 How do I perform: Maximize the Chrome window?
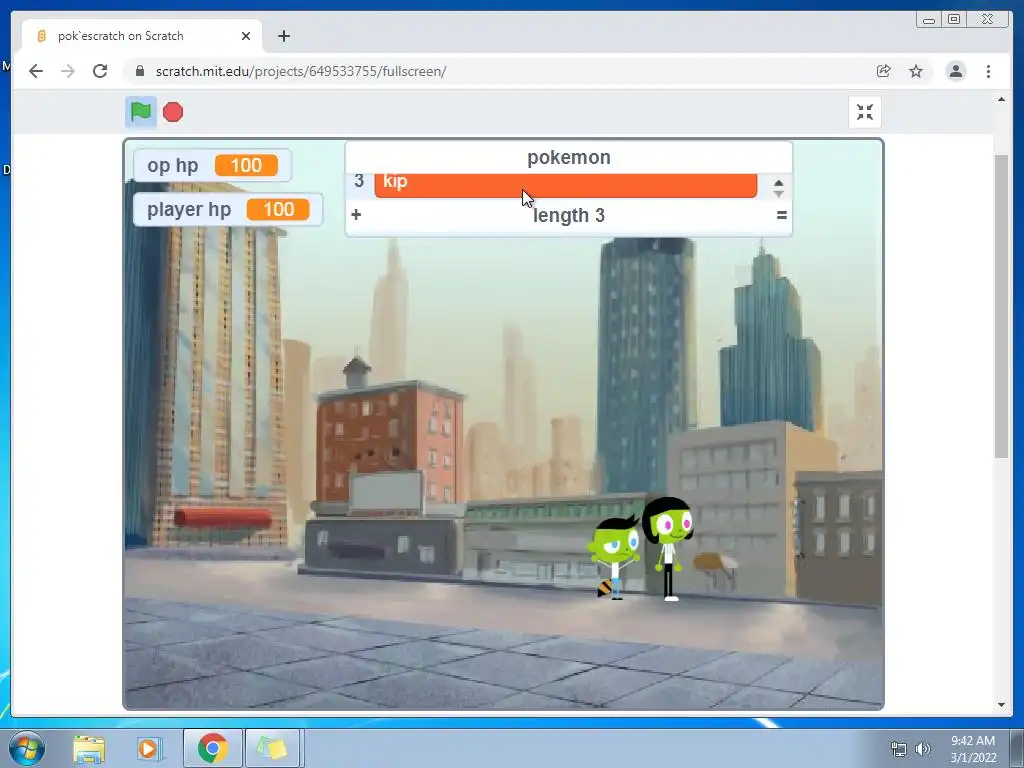[953, 20]
